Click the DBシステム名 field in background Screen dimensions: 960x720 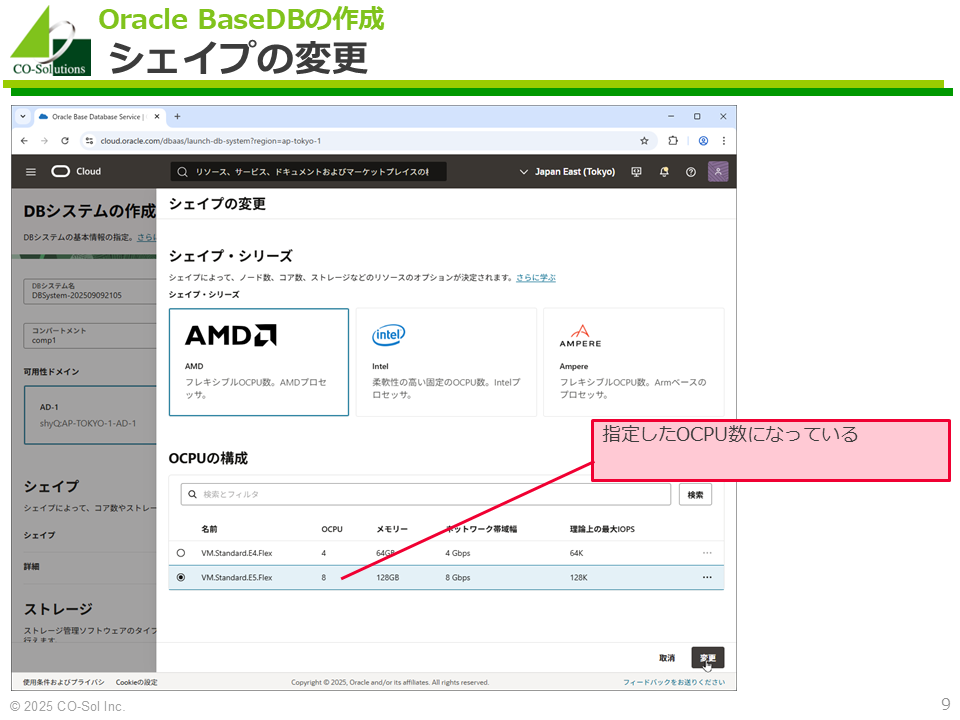pyautogui.click(x=90, y=291)
